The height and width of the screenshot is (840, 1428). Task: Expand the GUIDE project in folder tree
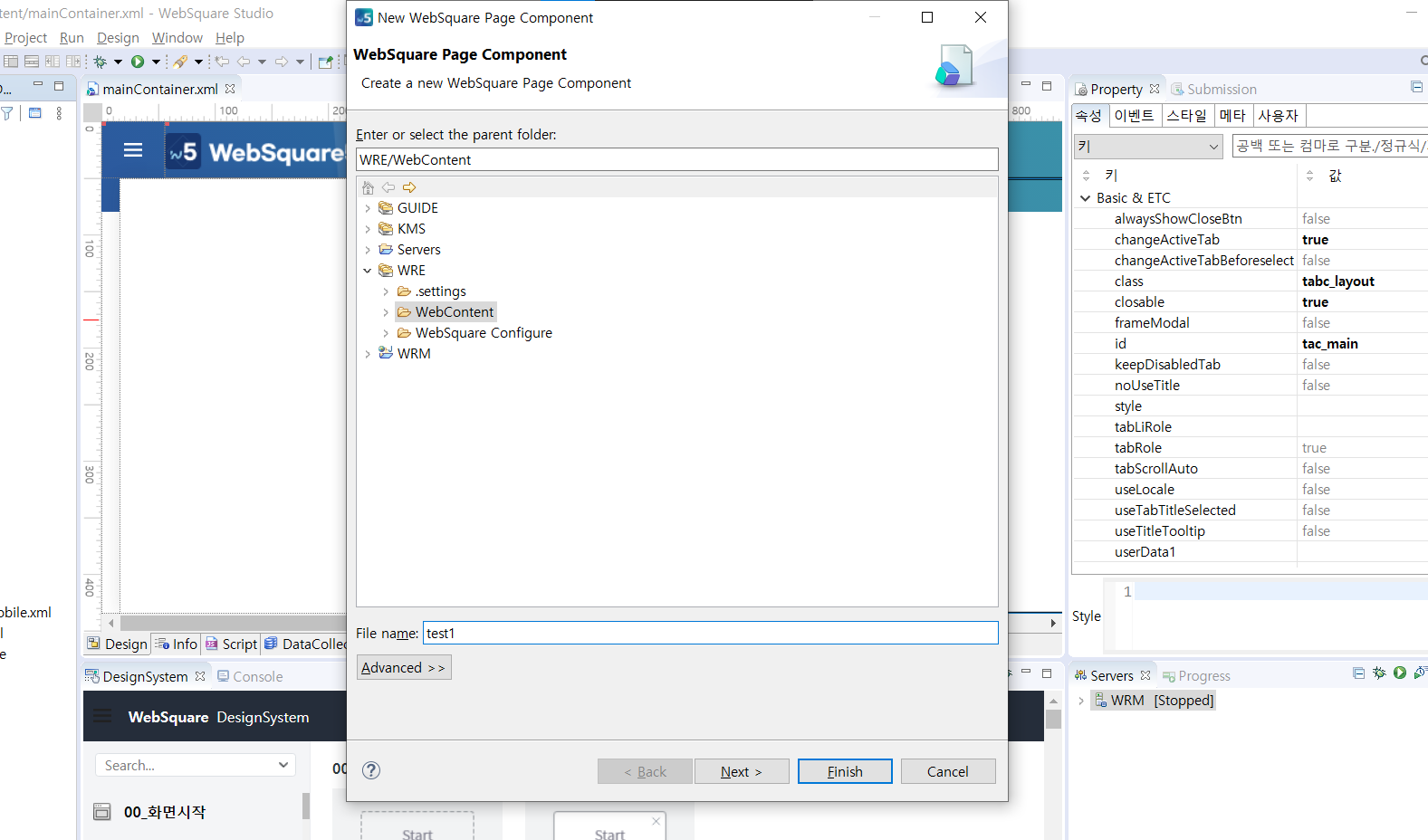[368, 208]
